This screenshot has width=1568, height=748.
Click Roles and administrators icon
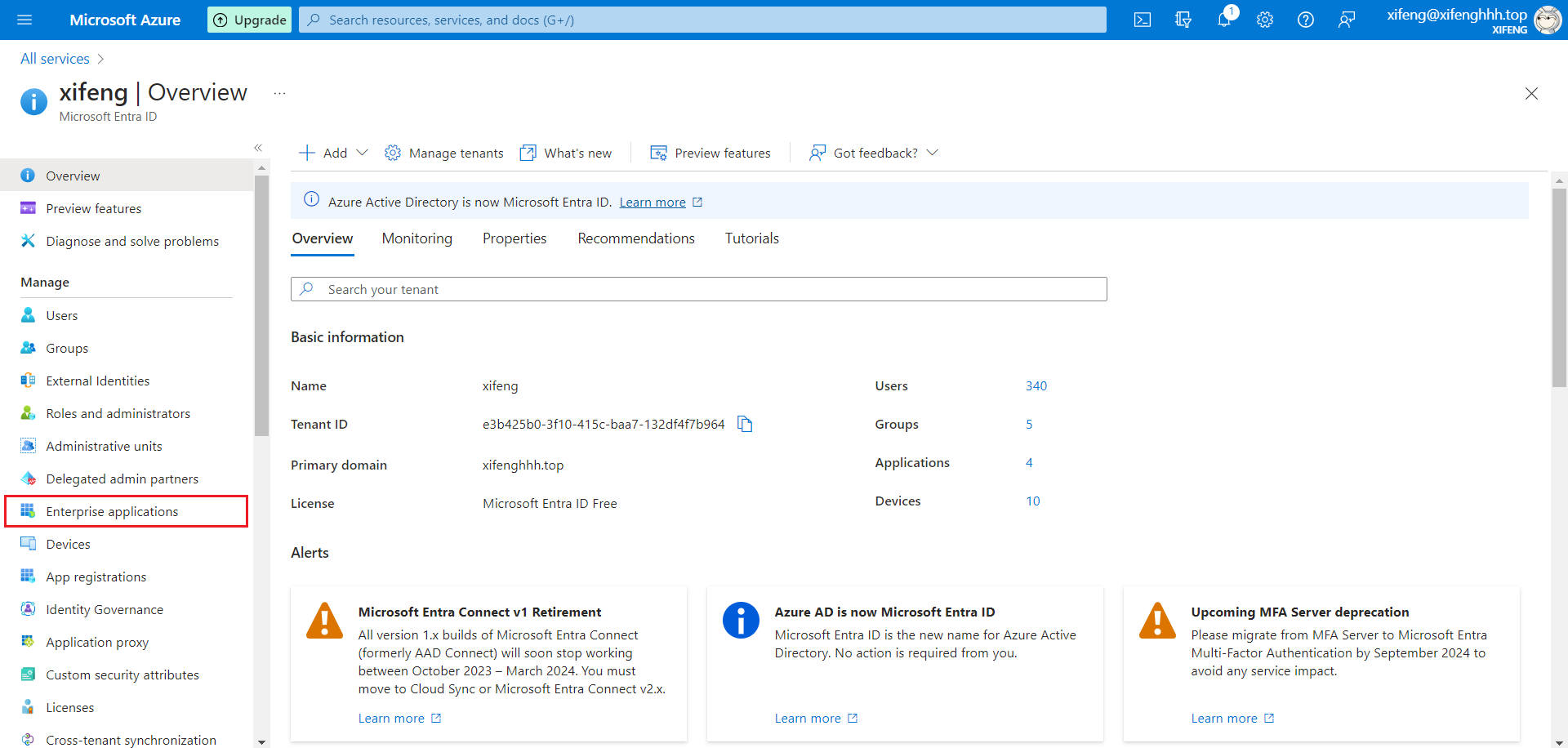click(28, 413)
